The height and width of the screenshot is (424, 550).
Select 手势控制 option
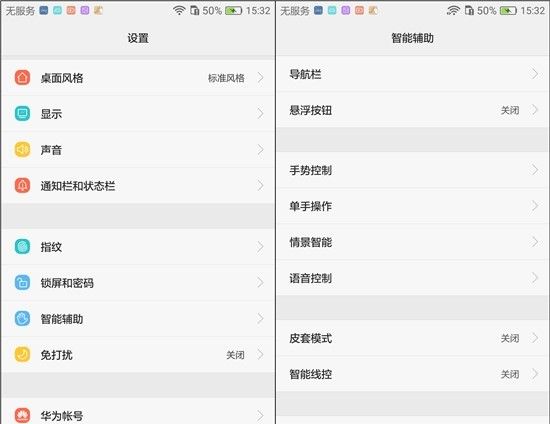[x=412, y=170]
